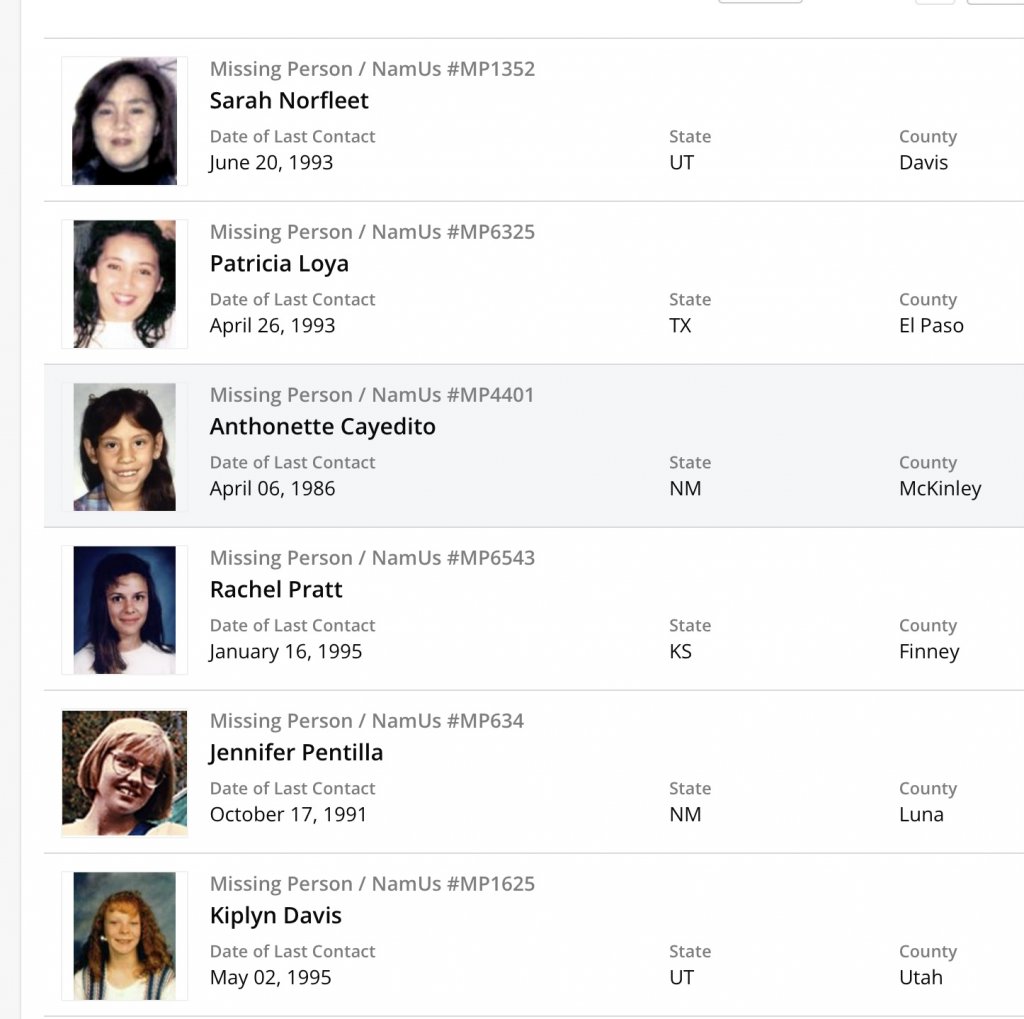This screenshot has width=1024, height=1019.
Task: Select the NamUs #MP6325 case label
Action: click(372, 232)
